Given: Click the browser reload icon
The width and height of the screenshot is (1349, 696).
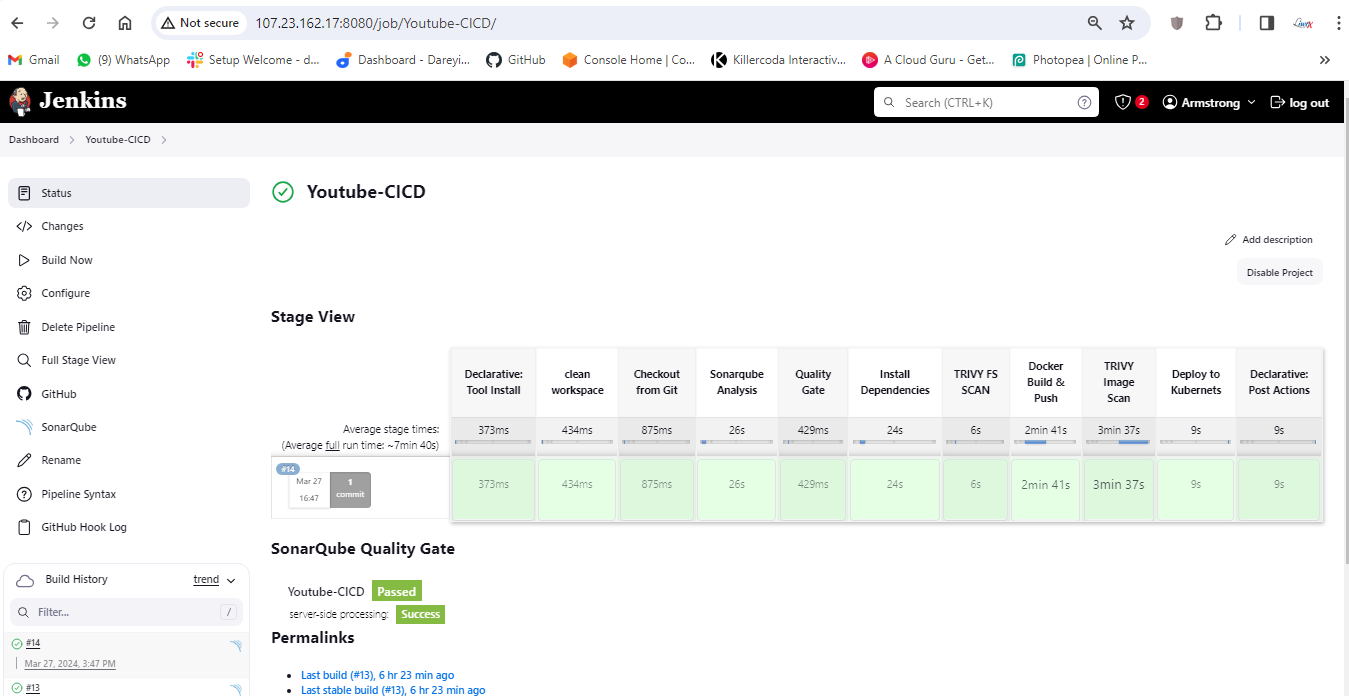Looking at the screenshot, I should point(89,23).
